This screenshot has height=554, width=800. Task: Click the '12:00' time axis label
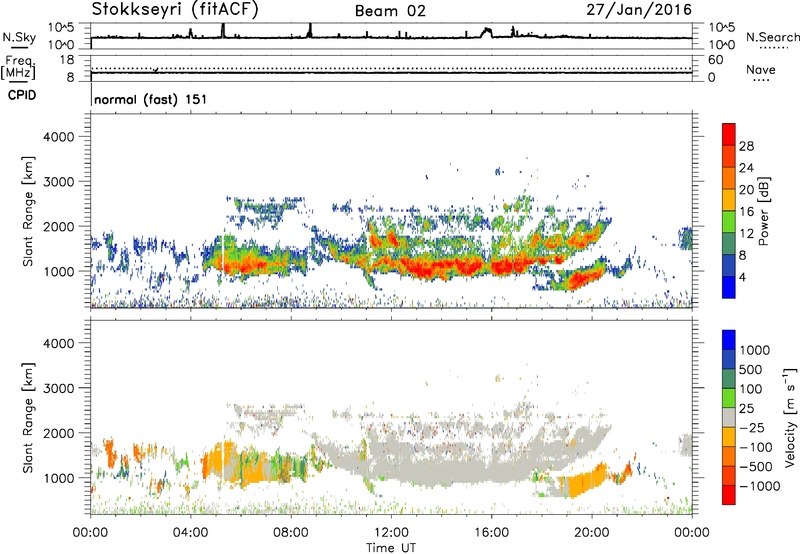391,533
